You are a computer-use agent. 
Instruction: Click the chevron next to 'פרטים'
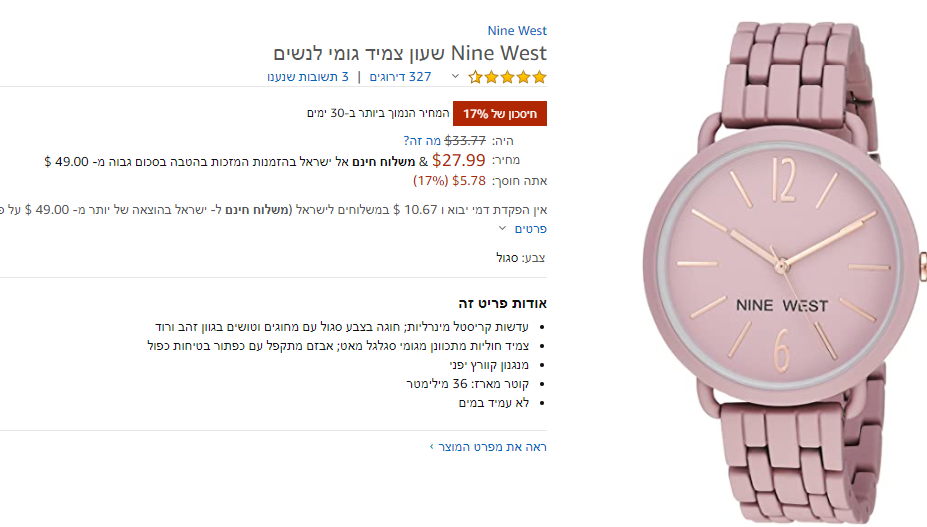tap(503, 229)
